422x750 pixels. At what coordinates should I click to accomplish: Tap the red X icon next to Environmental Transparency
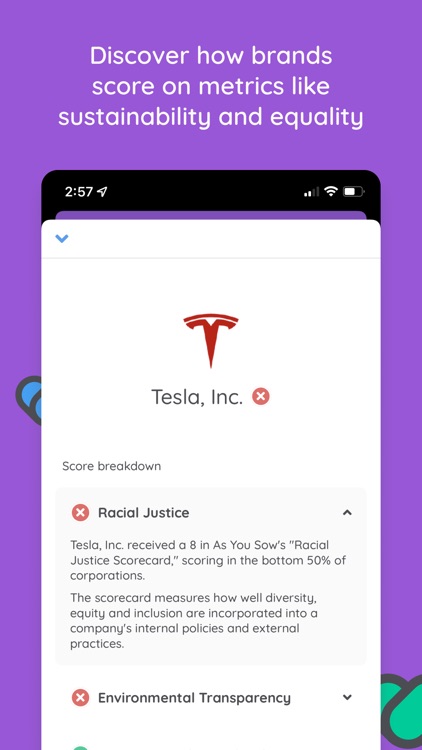pyautogui.click(x=80, y=698)
